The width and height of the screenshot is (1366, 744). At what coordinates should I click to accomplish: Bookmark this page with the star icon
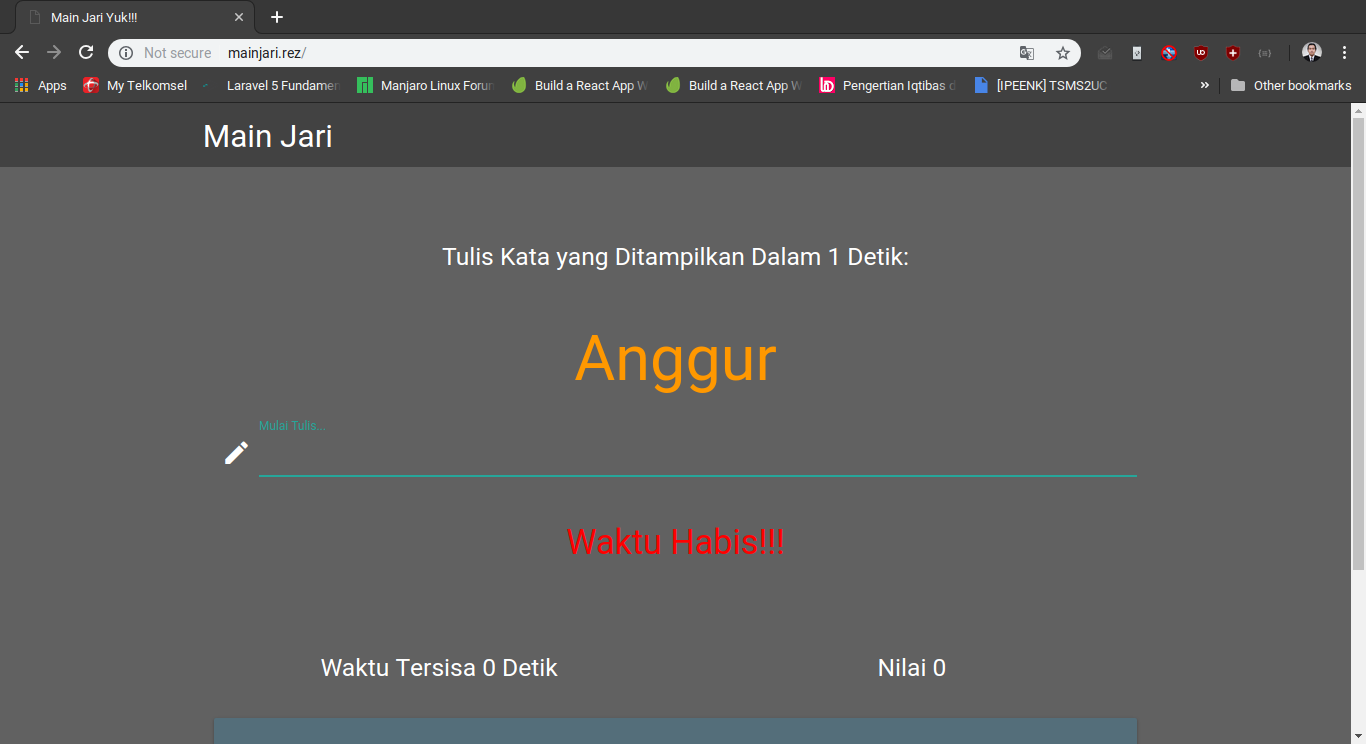(x=1062, y=53)
